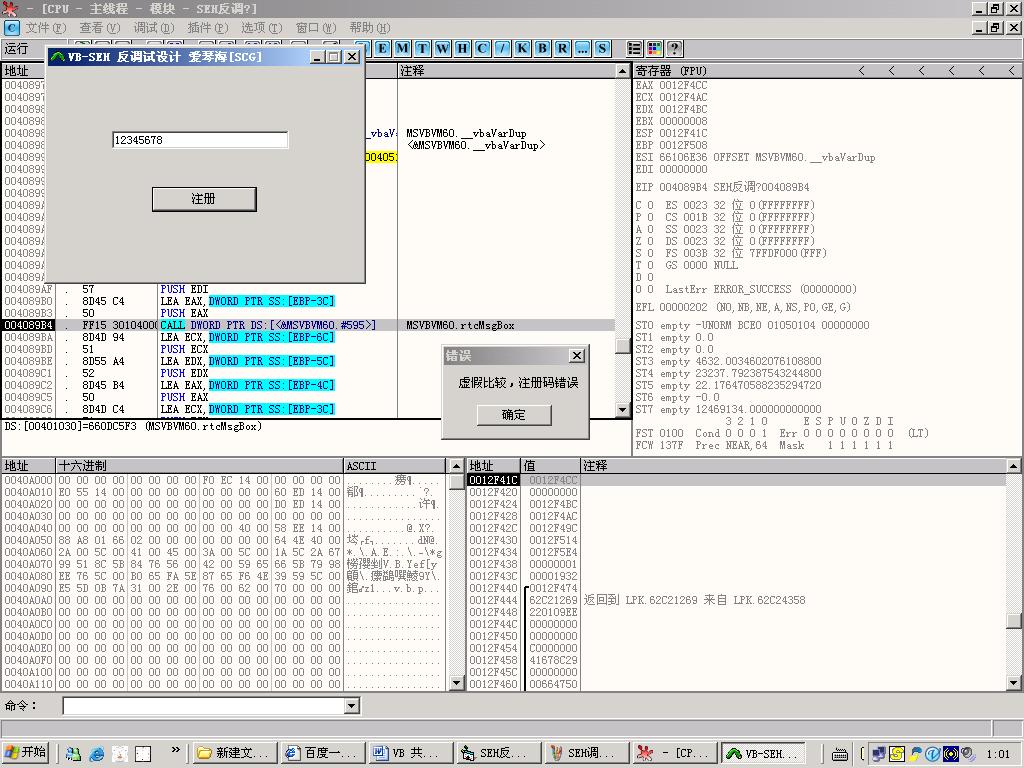Click the tray language bar keyboard icon
This screenshot has height=768, width=1024.
click(x=840, y=754)
